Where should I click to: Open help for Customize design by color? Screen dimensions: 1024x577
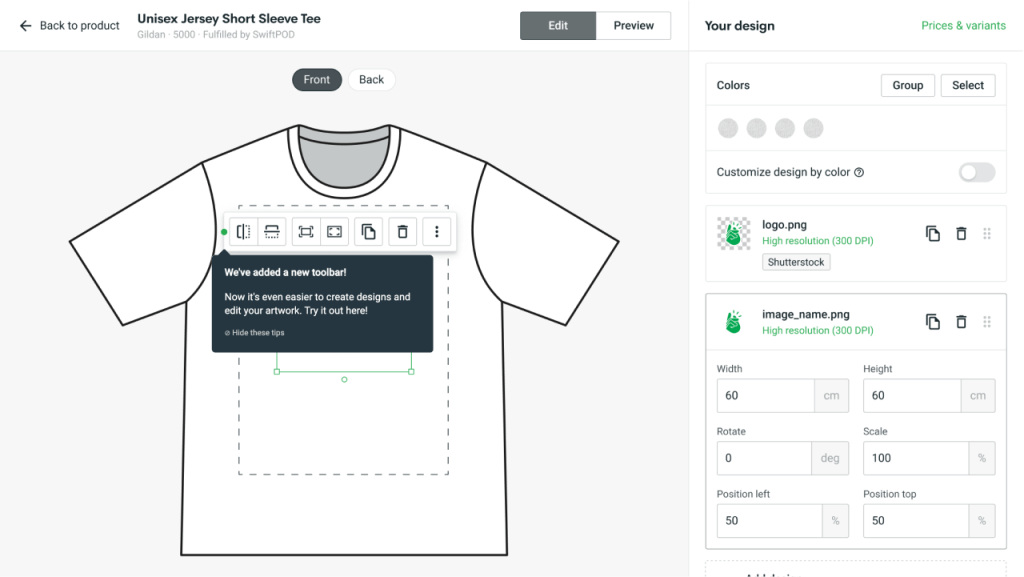point(859,172)
